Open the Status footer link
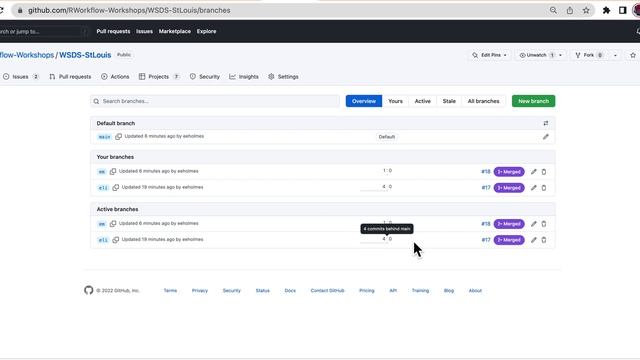 (262, 291)
